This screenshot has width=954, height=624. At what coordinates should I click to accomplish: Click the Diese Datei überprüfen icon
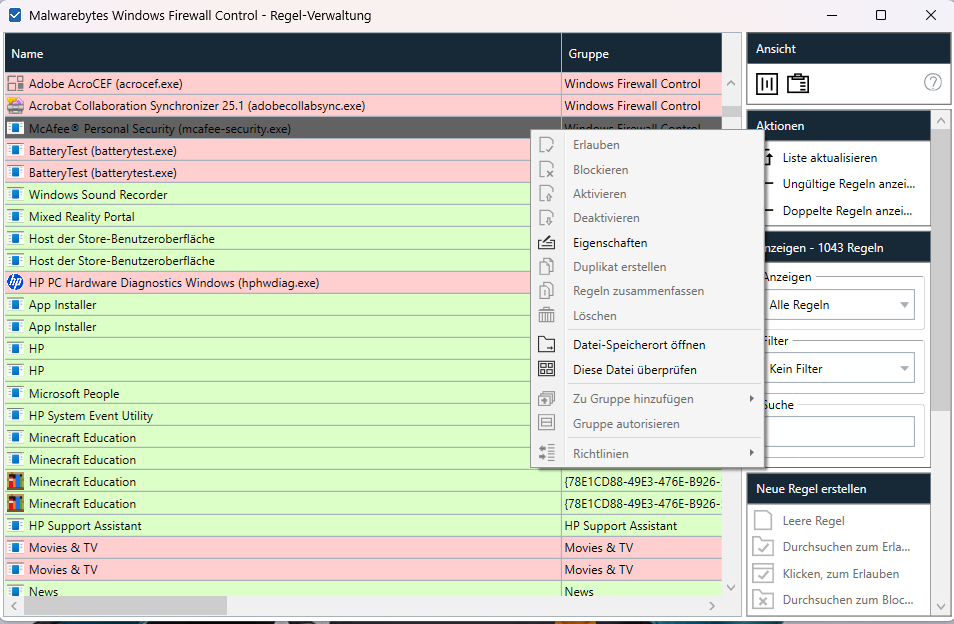[x=546, y=369]
